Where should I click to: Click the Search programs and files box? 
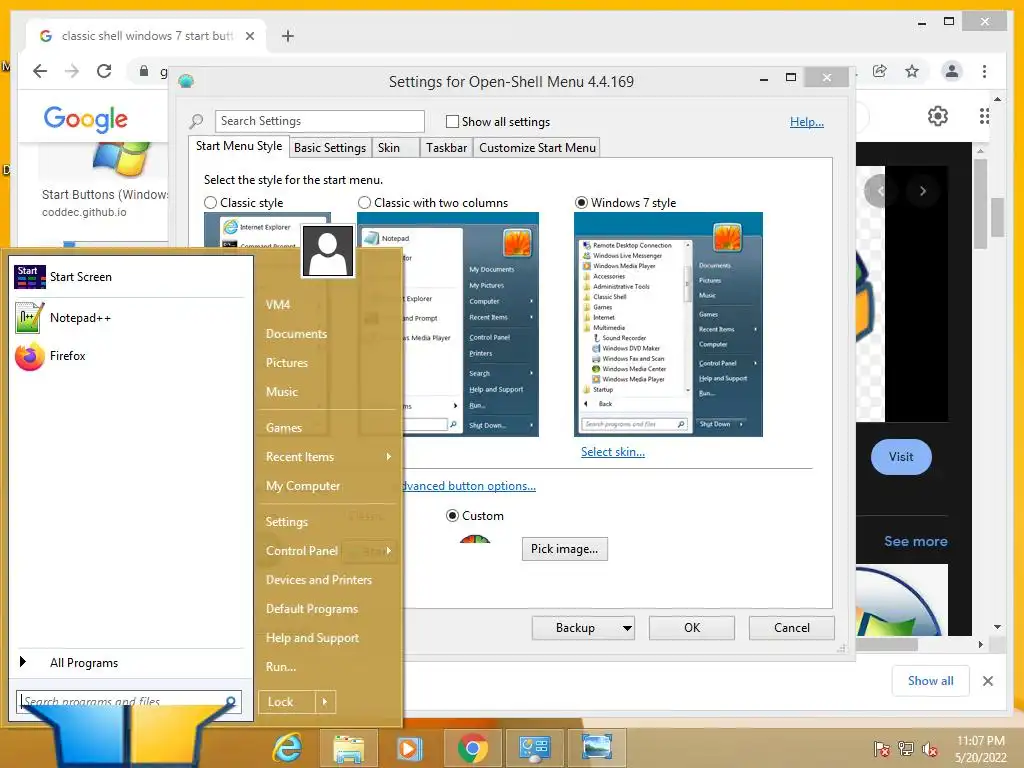129,702
